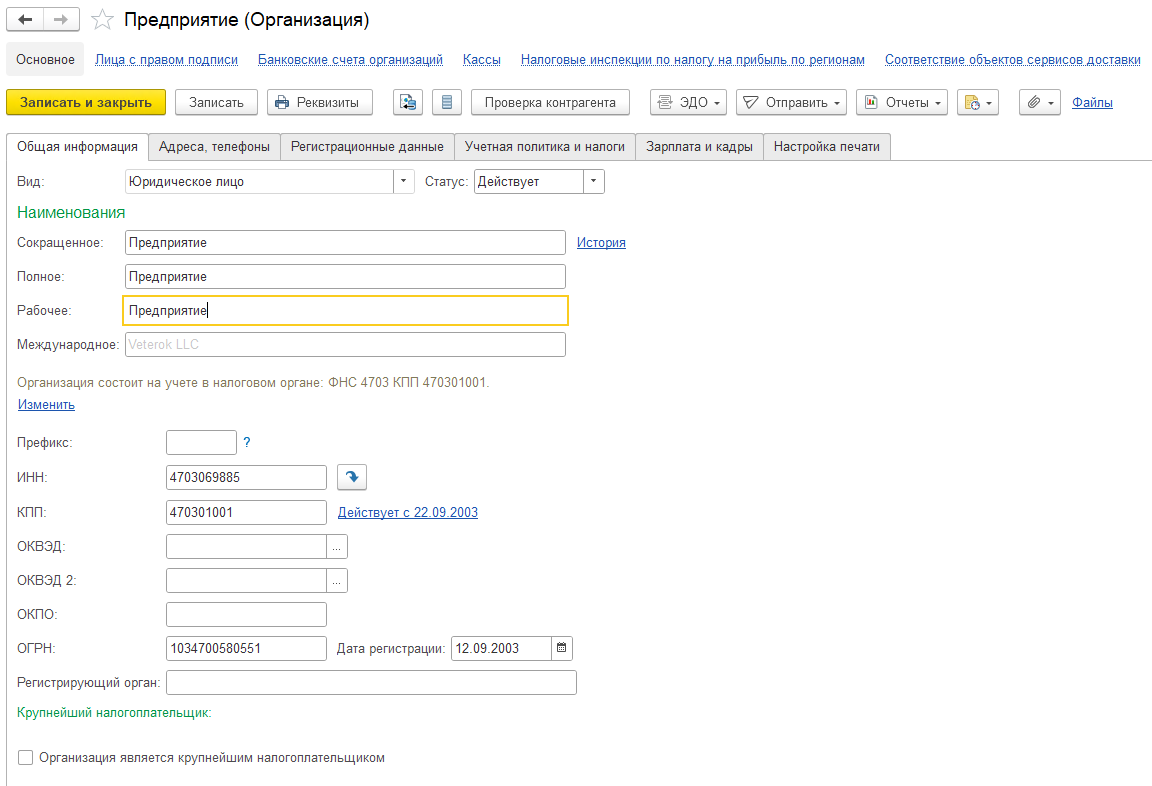
Task: Open the Файлы link
Action: pos(1092,102)
